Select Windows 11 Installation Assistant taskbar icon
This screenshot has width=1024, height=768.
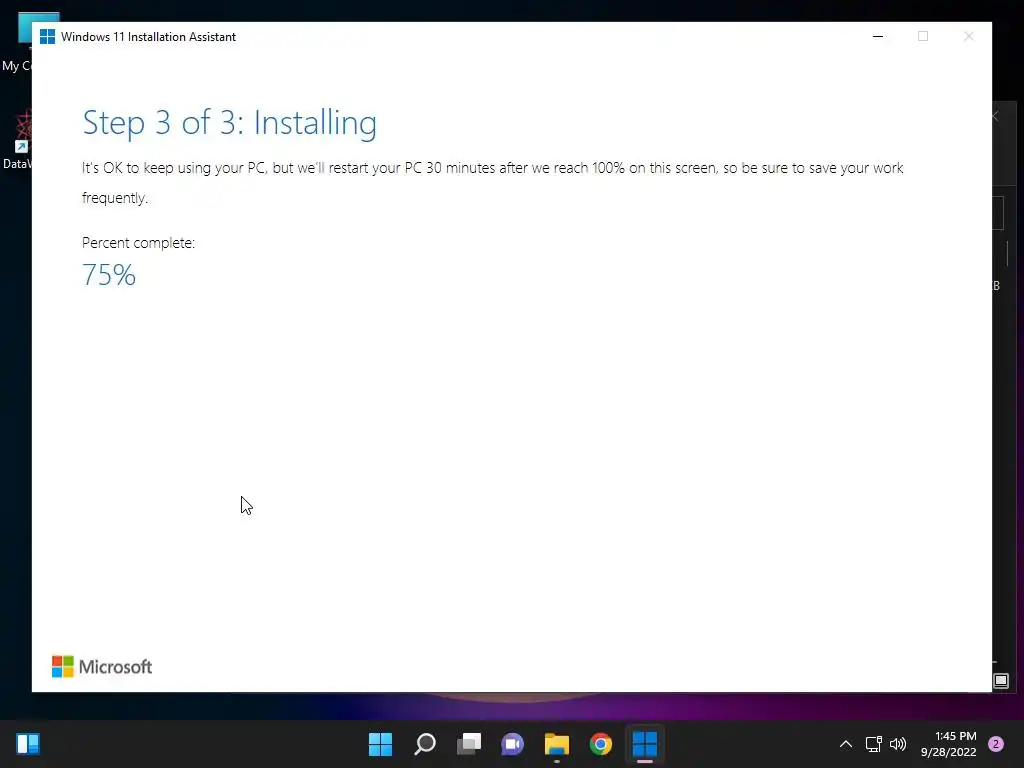645,743
